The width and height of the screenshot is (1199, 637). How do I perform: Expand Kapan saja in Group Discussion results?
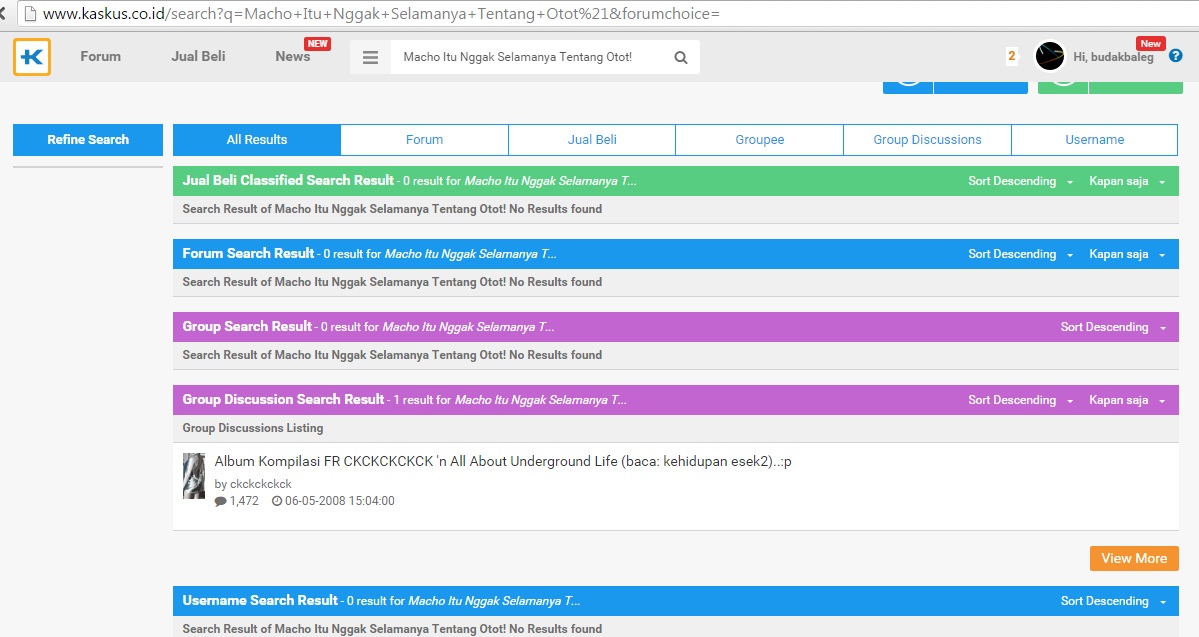1127,400
